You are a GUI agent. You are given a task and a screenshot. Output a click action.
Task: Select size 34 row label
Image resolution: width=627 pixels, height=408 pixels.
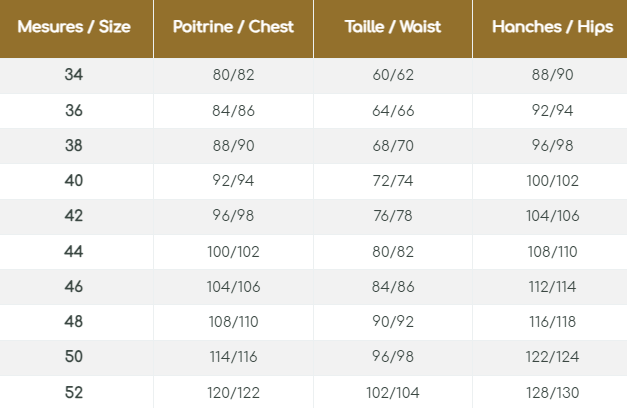[73, 76]
